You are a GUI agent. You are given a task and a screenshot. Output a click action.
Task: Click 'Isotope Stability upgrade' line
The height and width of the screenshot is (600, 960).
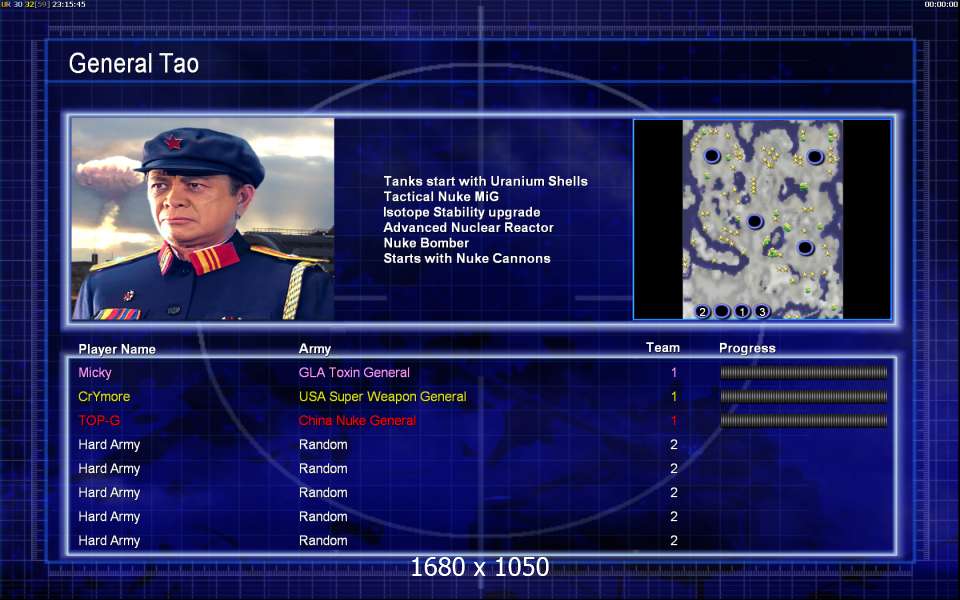point(462,212)
